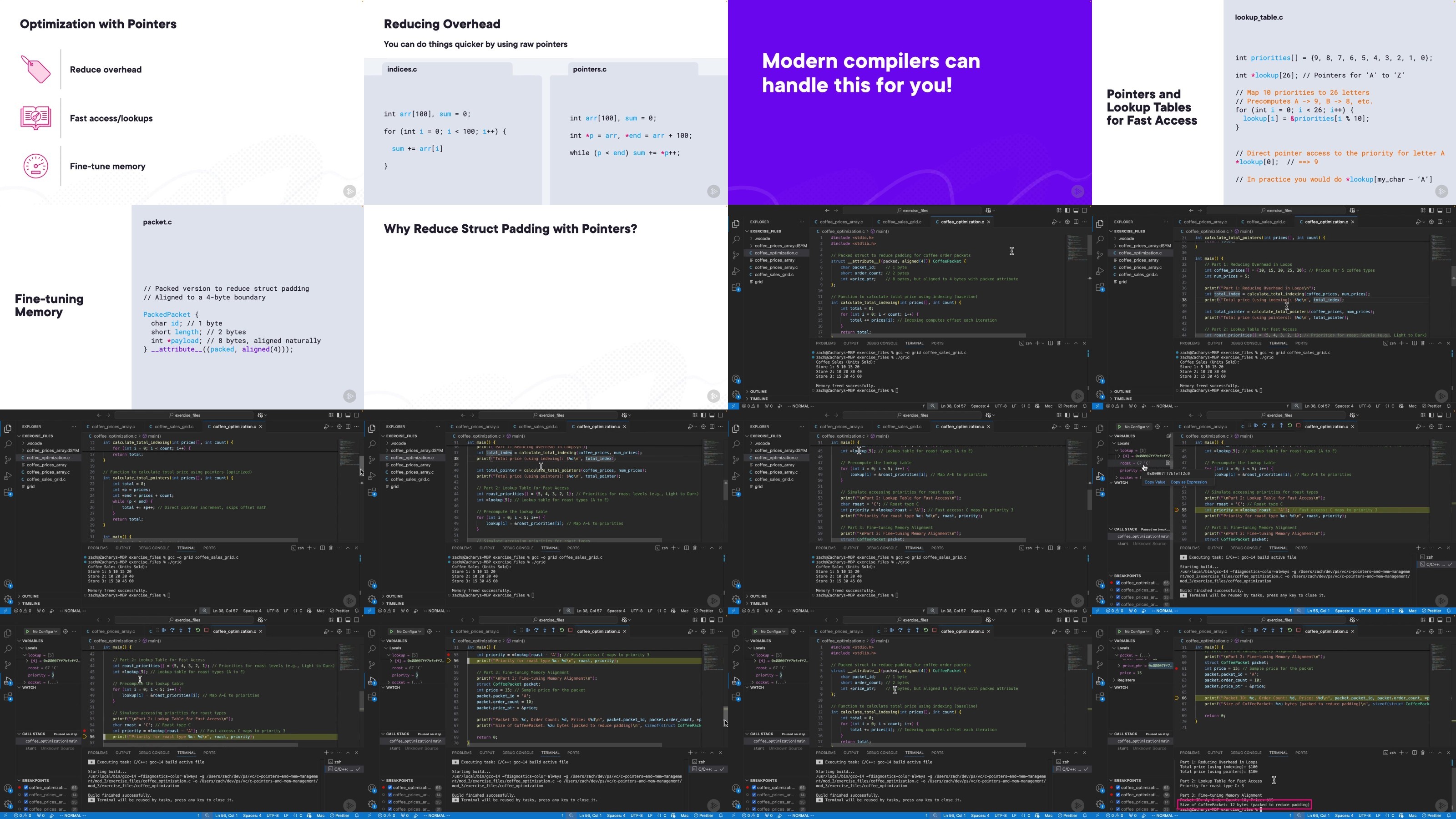In the Ln 66 frame, click Prettier status item
The height and width of the screenshot is (819, 1456).
tap(1432, 816)
